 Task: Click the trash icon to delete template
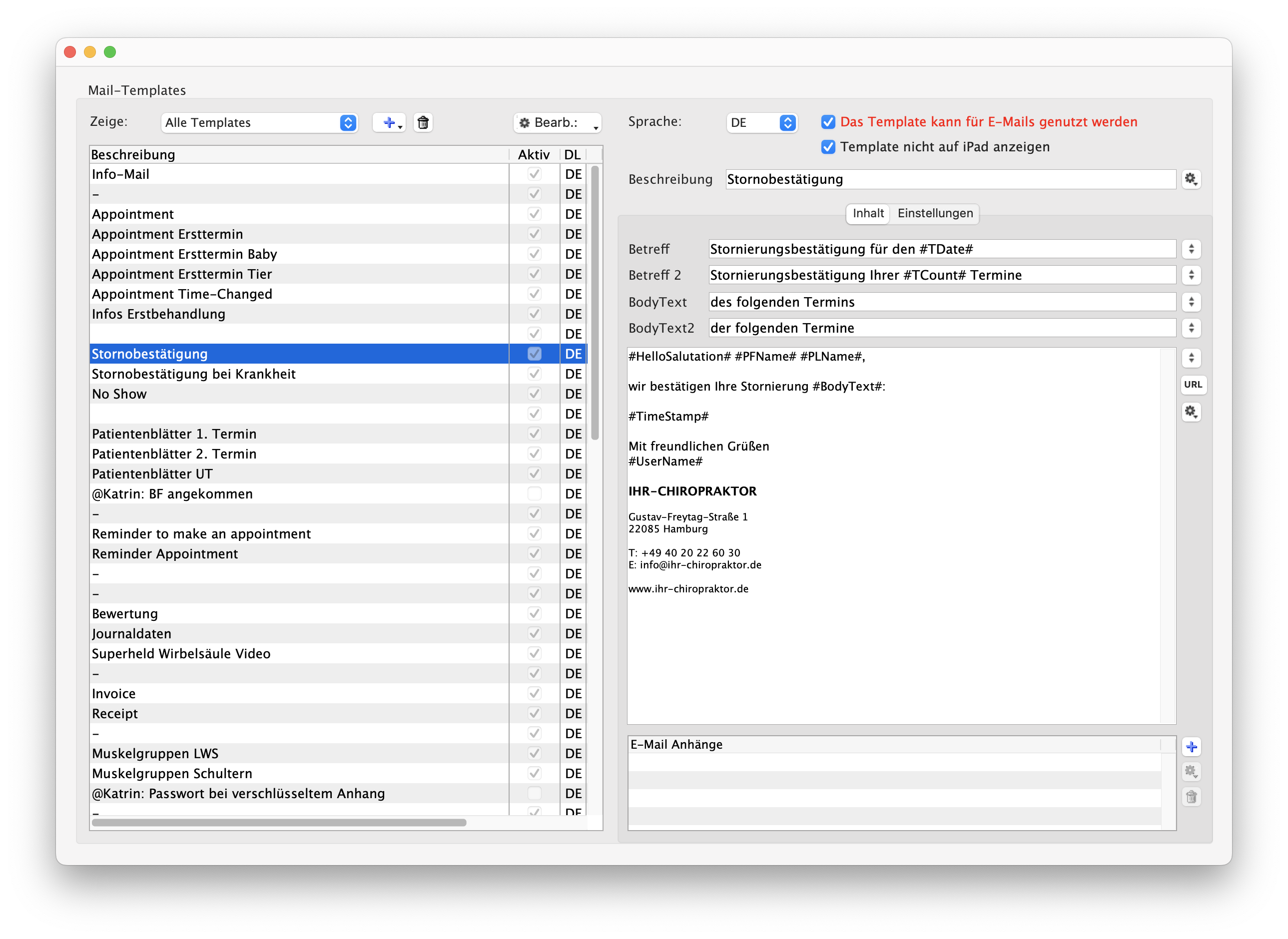423,123
